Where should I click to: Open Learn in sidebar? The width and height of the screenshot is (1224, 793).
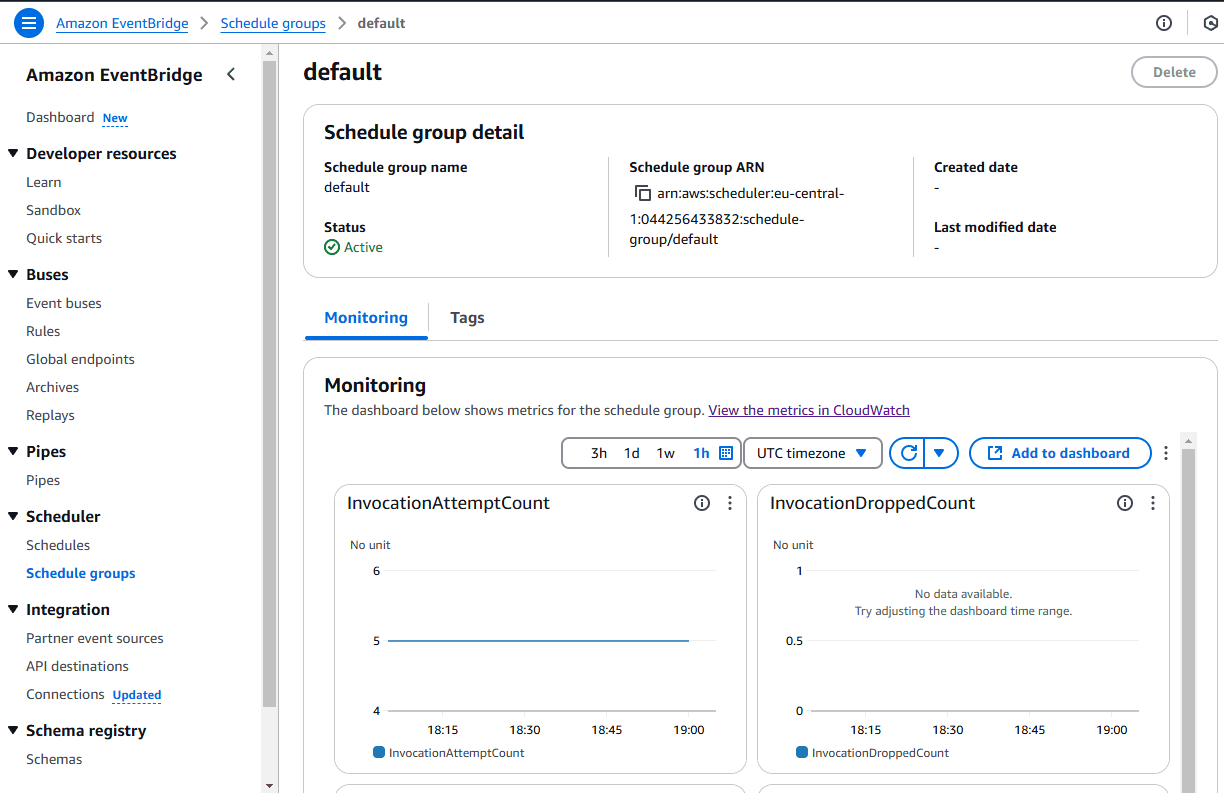pos(44,182)
